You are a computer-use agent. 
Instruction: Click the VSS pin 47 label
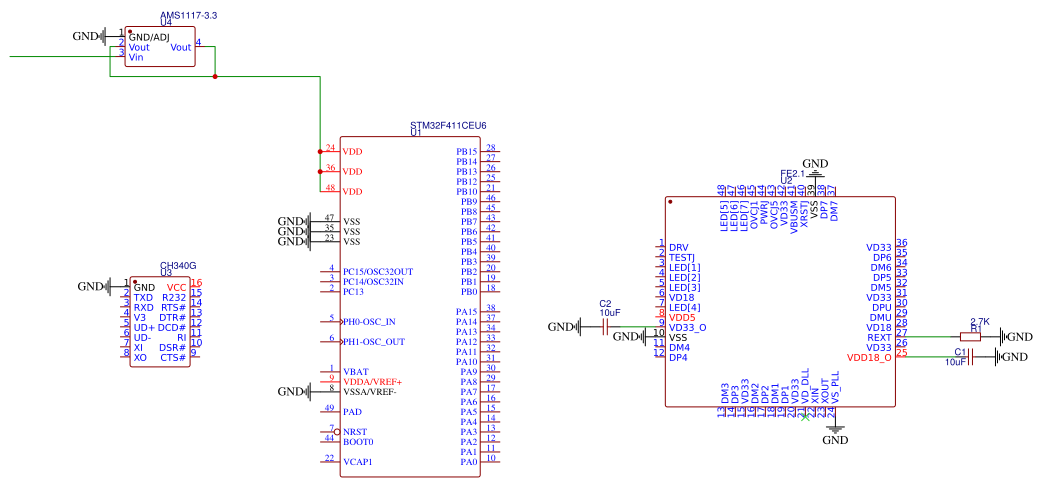[352, 221]
